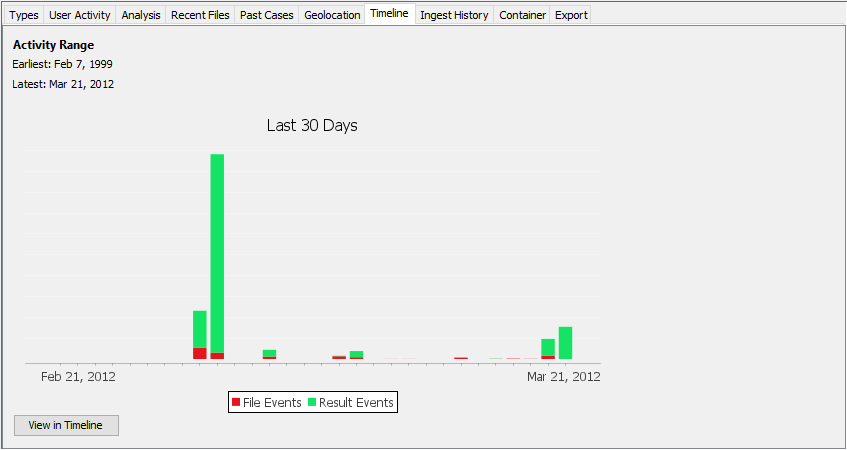Click the tallest green bar in the chart
The width and height of the screenshot is (847, 450).
217,250
